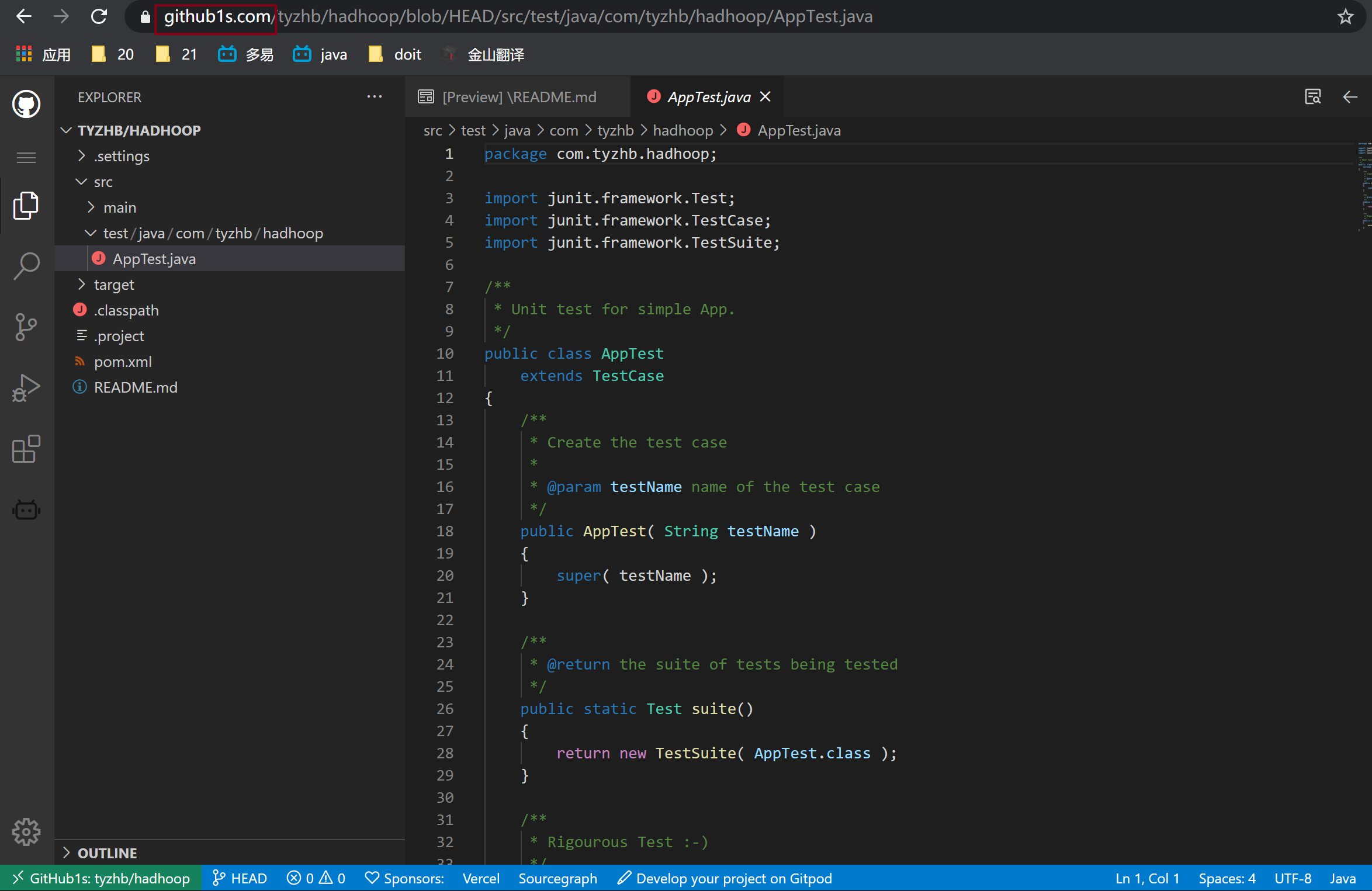Viewport: 1372px width, 891px height.
Task: Switch to the README.md preview tab
Action: click(518, 97)
